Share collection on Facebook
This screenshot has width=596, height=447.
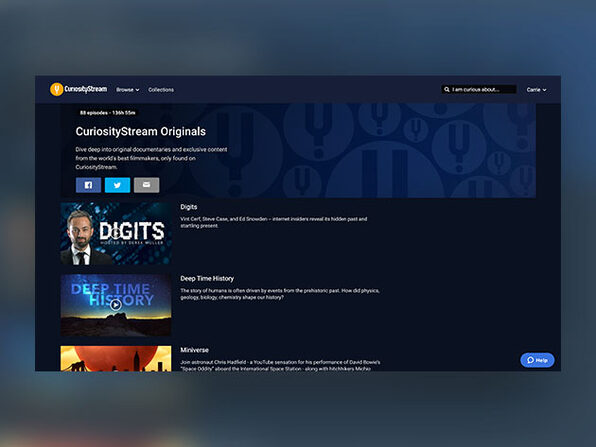point(88,185)
